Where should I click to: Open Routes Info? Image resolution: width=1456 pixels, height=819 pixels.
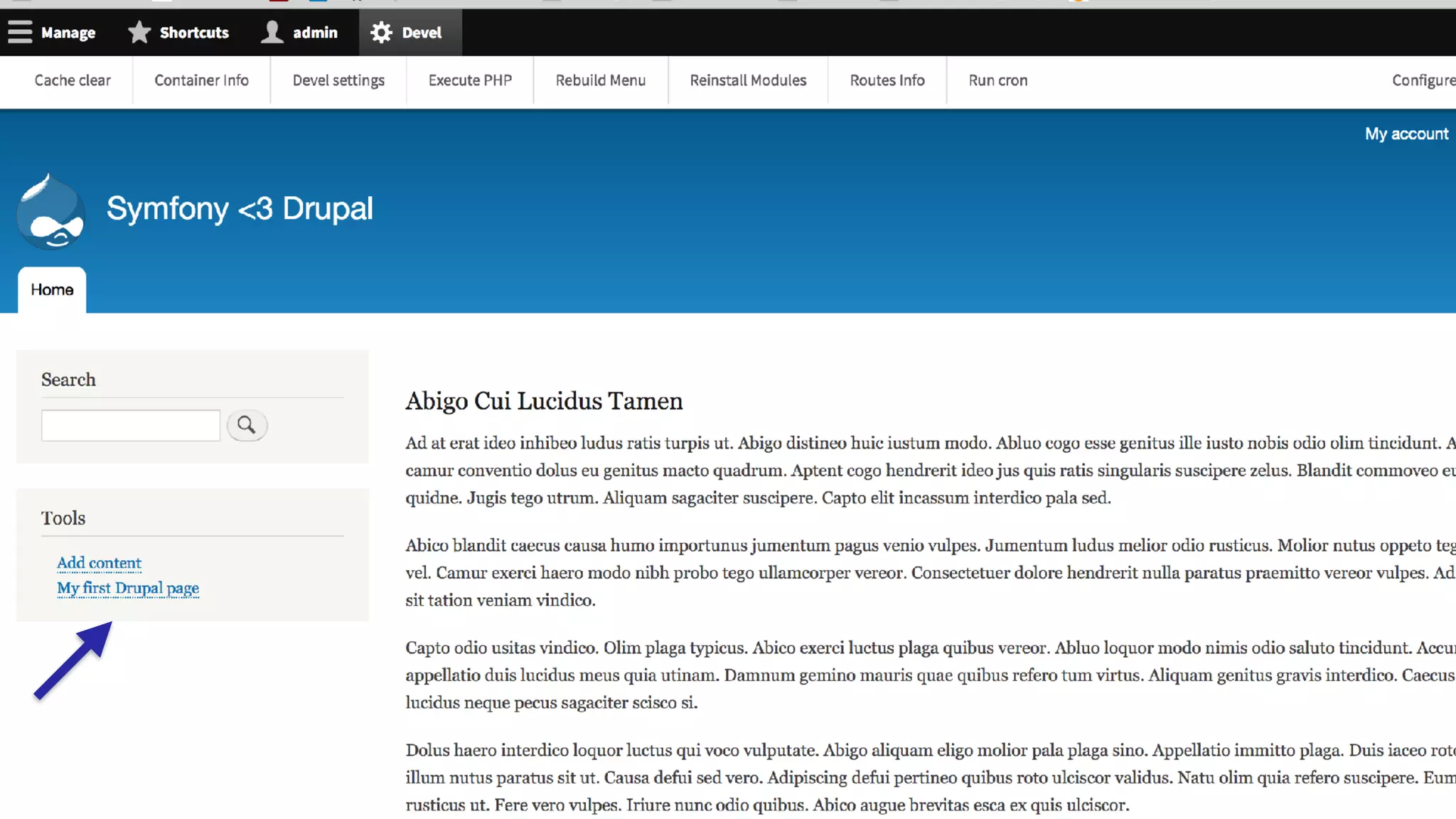click(x=887, y=80)
